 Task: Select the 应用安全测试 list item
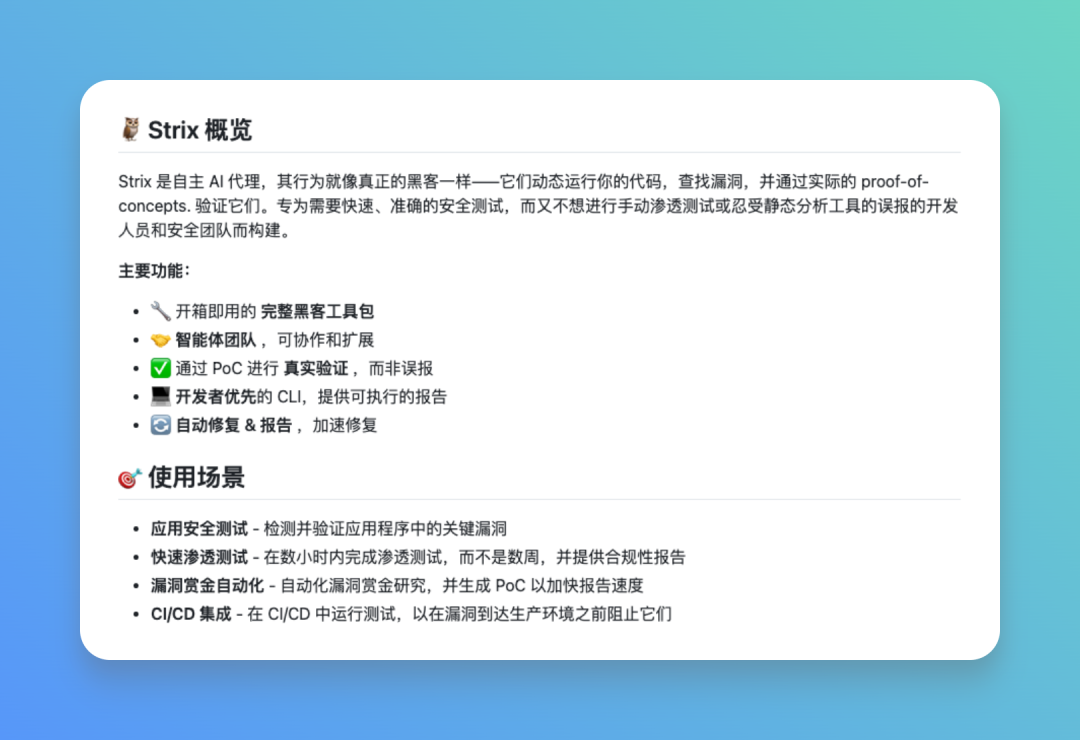(x=197, y=528)
